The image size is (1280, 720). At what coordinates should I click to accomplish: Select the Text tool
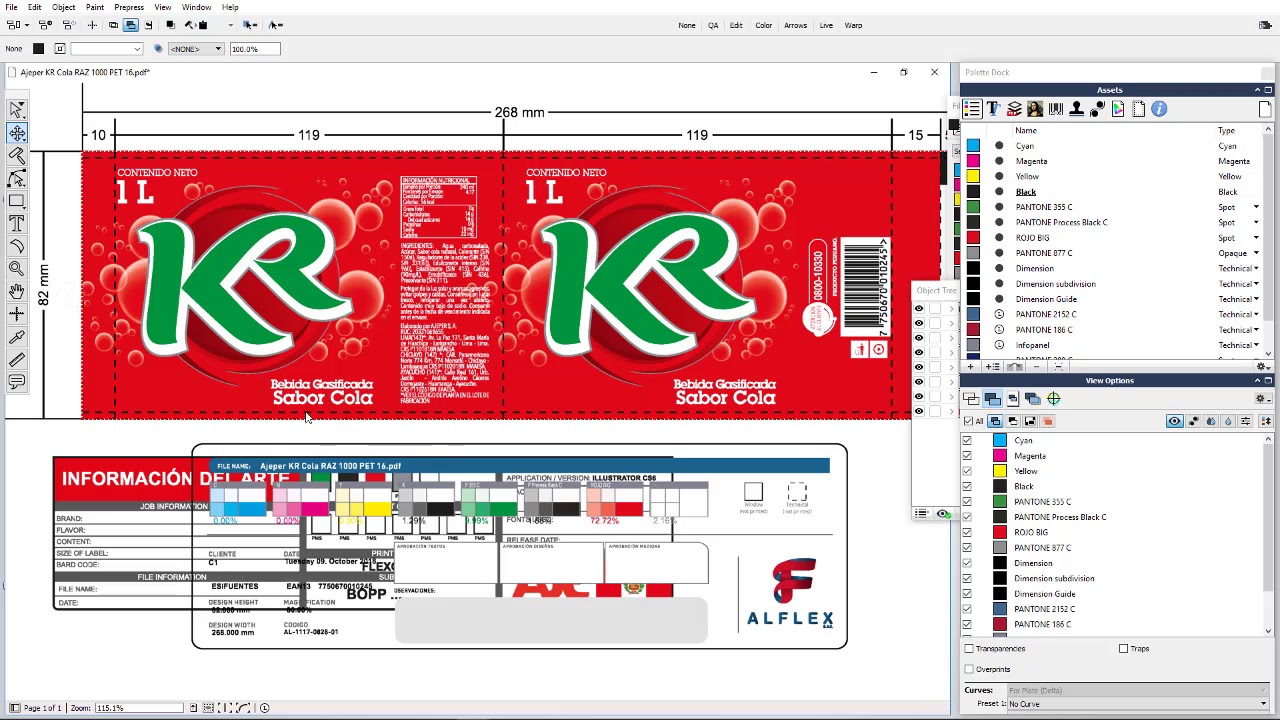tap(17, 224)
